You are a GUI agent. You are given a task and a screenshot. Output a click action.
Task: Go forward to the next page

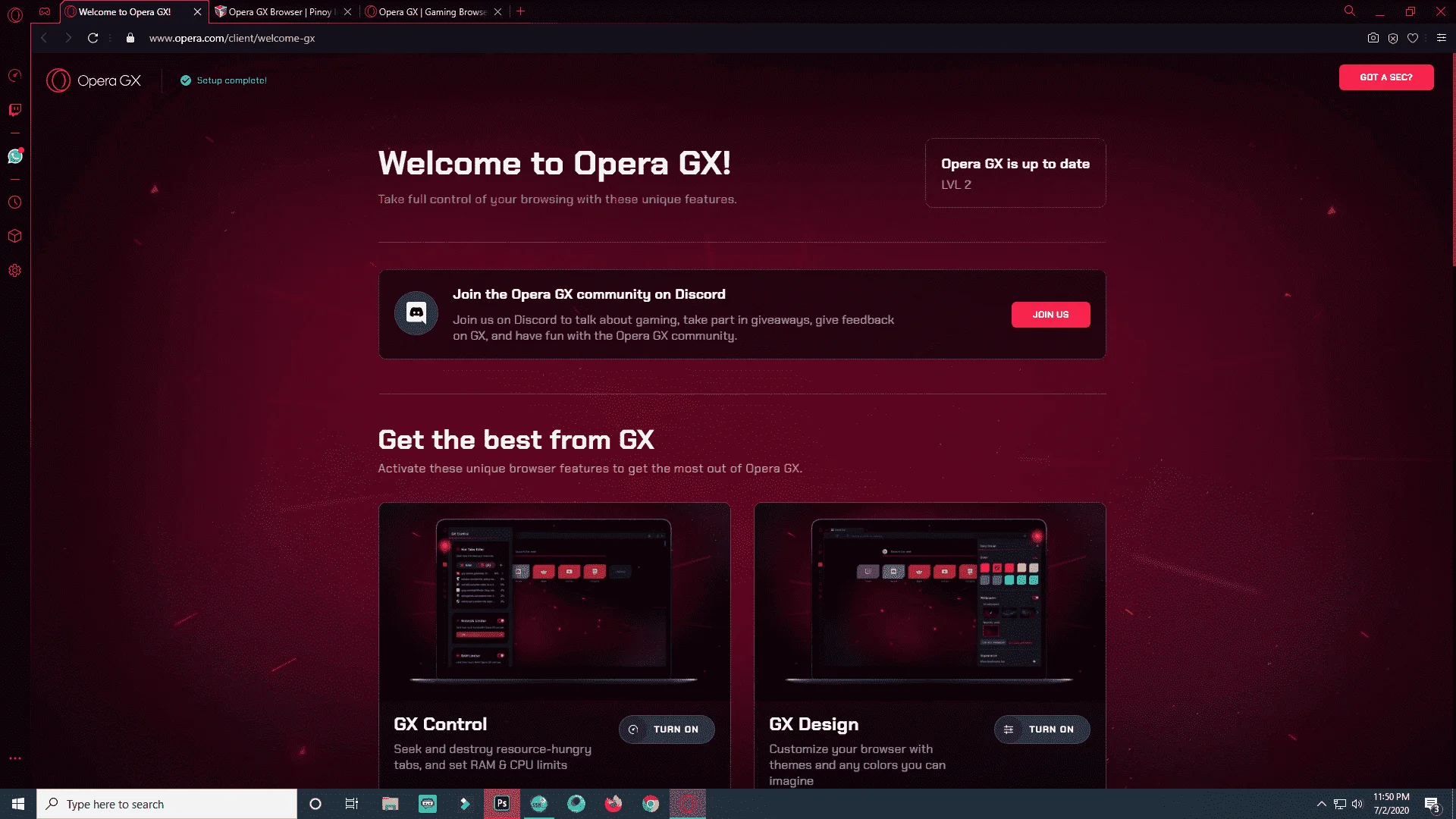[68, 38]
